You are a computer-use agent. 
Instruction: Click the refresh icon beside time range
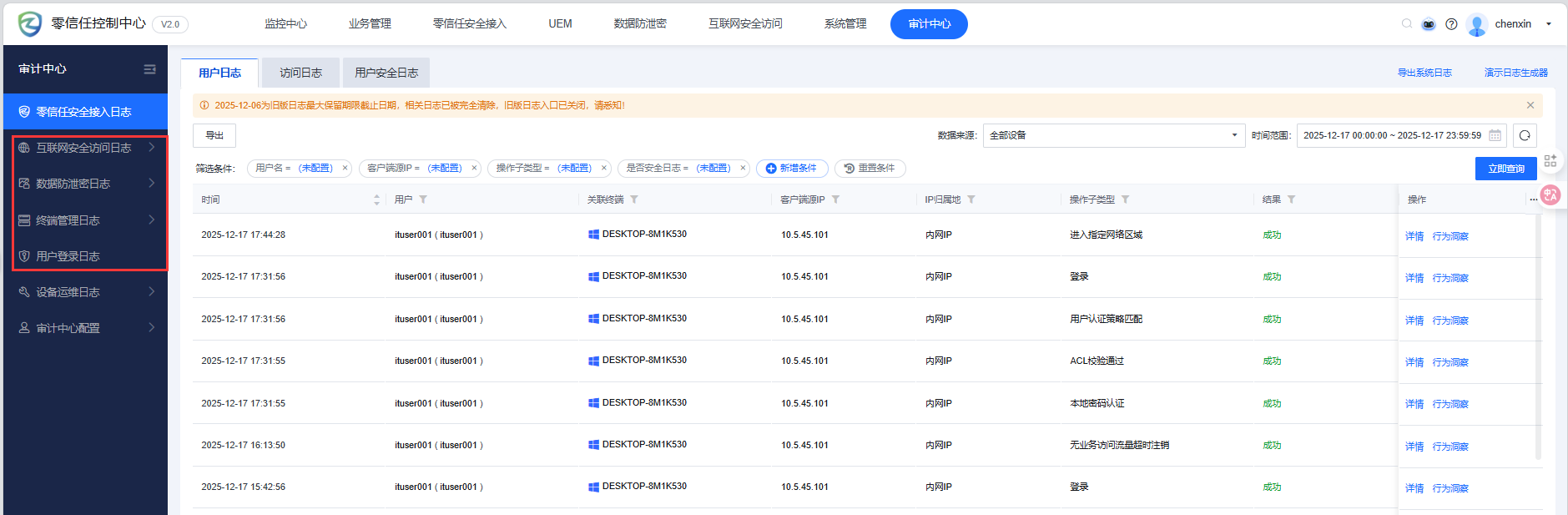point(1525,135)
